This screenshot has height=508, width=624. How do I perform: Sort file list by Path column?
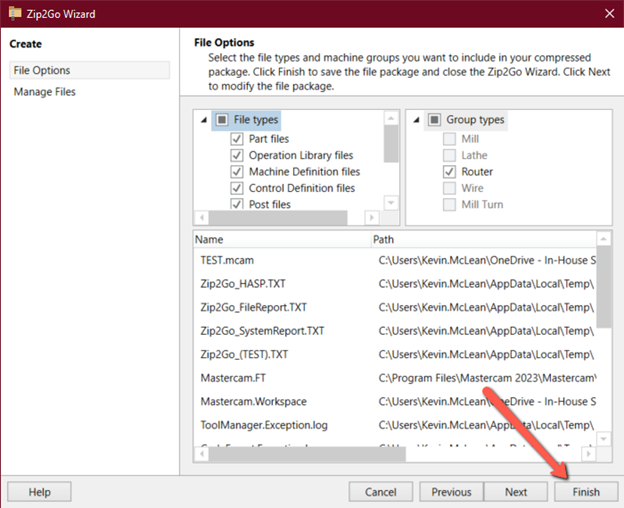coord(484,239)
